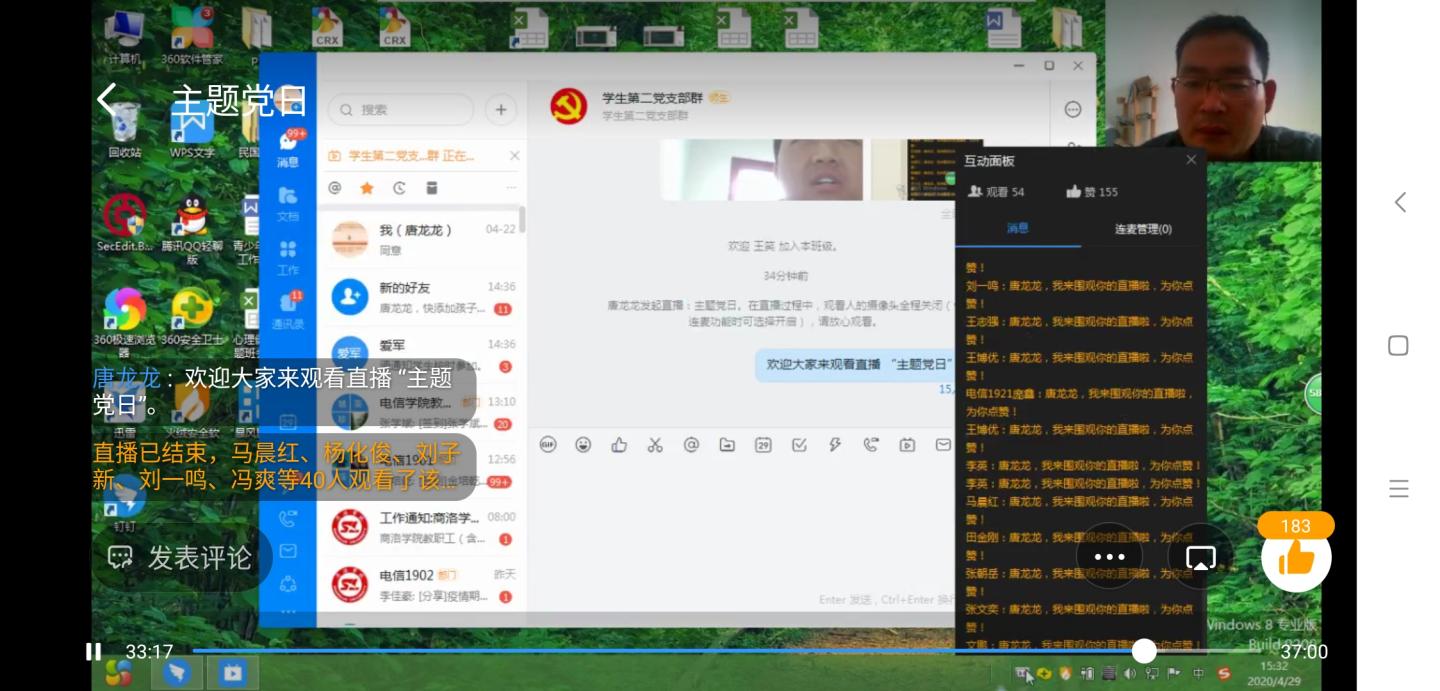
Task: Pause the video playback
Action: coord(93,652)
